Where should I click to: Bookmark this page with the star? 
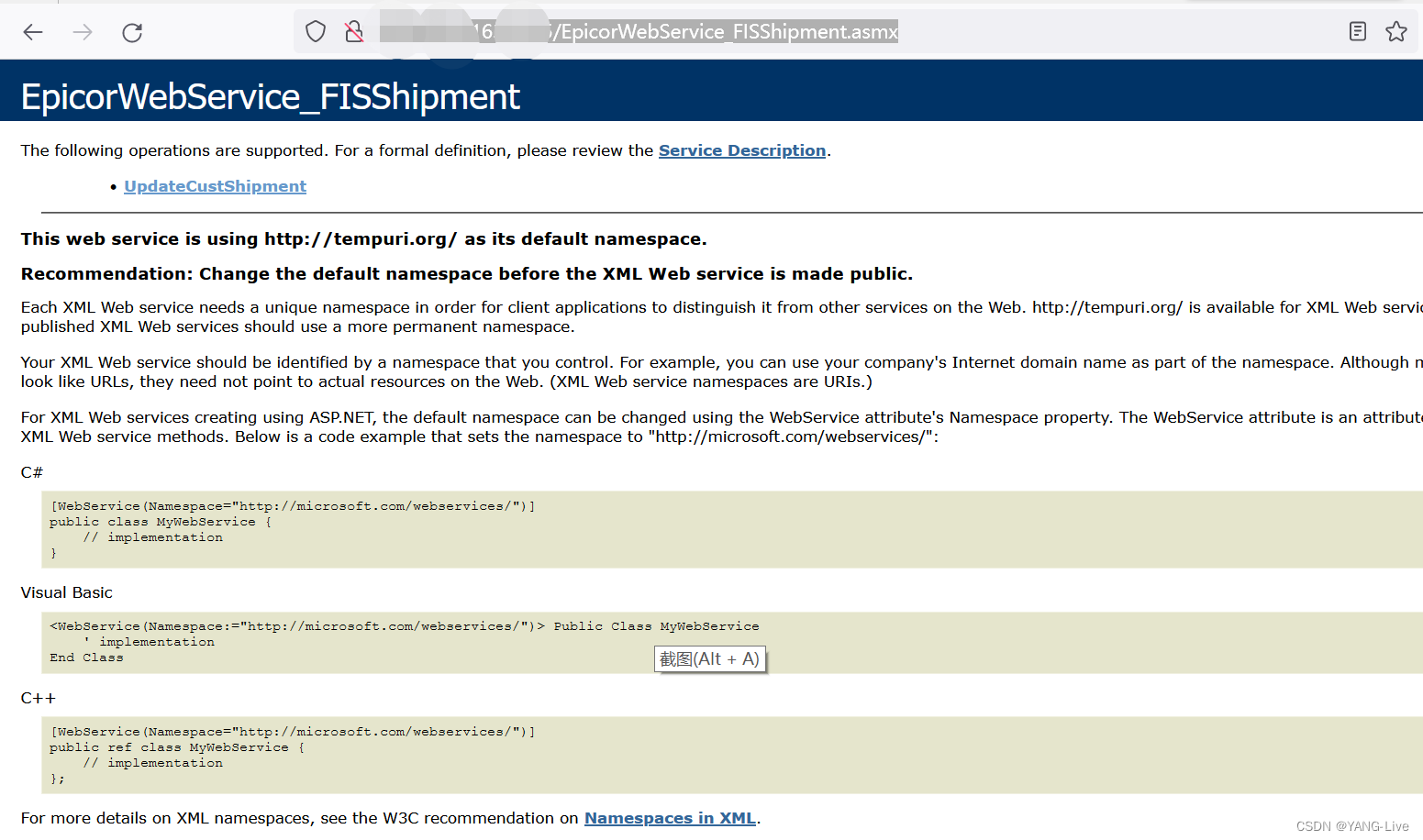(1396, 32)
